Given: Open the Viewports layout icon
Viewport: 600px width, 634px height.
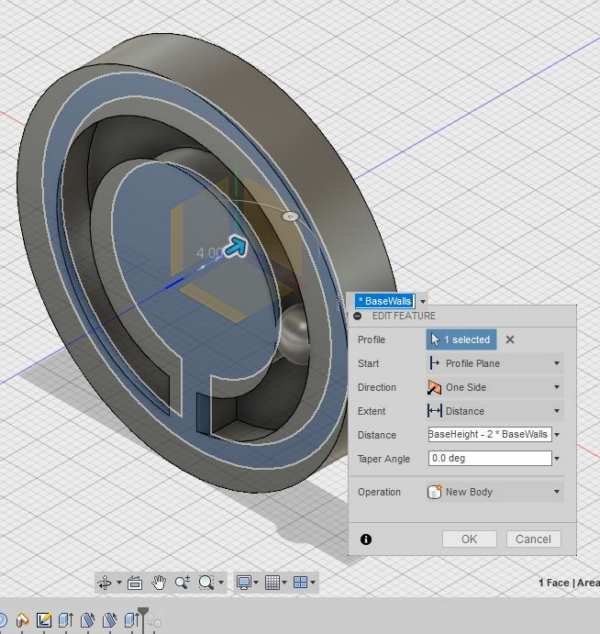Looking at the screenshot, I should click(300, 582).
